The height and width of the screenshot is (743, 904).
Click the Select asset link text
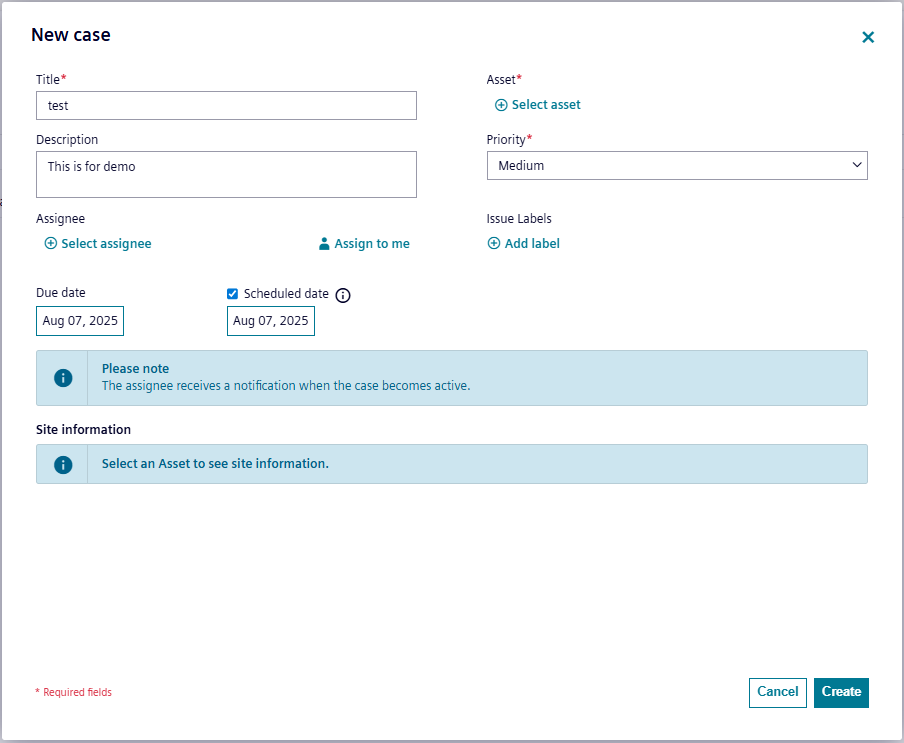[x=546, y=105]
